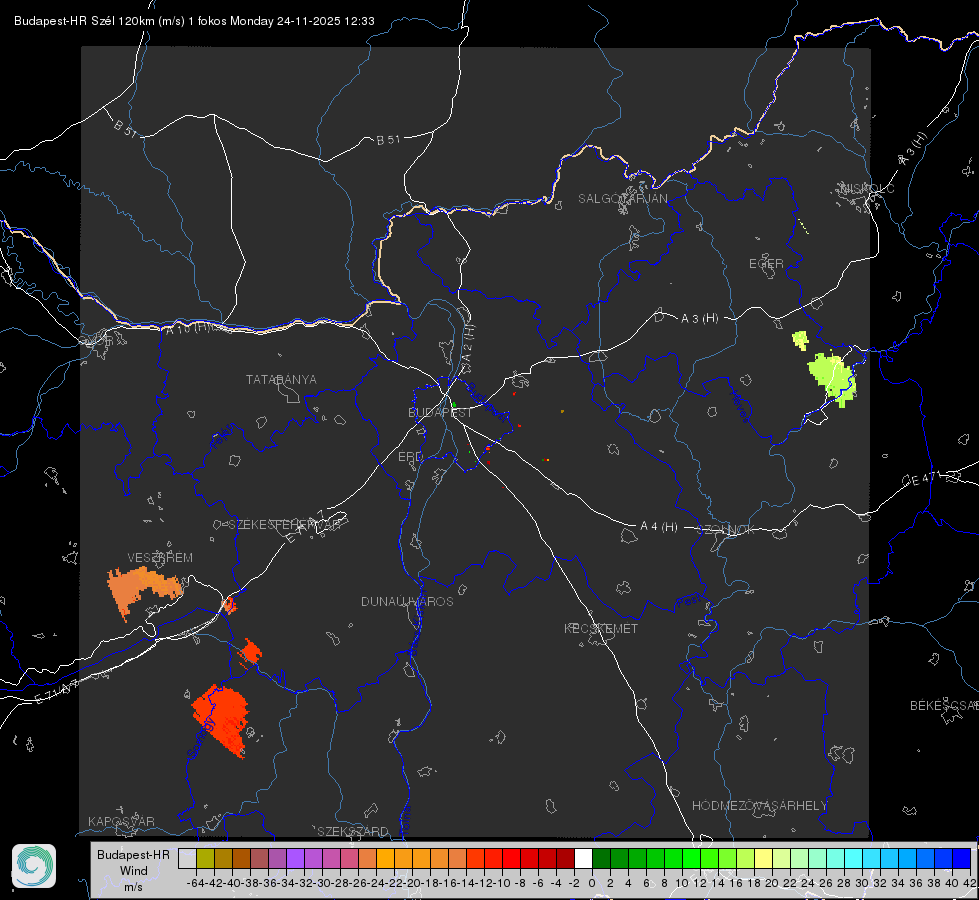This screenshot has height=900, width=979.
Task: Click the KAPOSVAR city label
Action: 121,821
